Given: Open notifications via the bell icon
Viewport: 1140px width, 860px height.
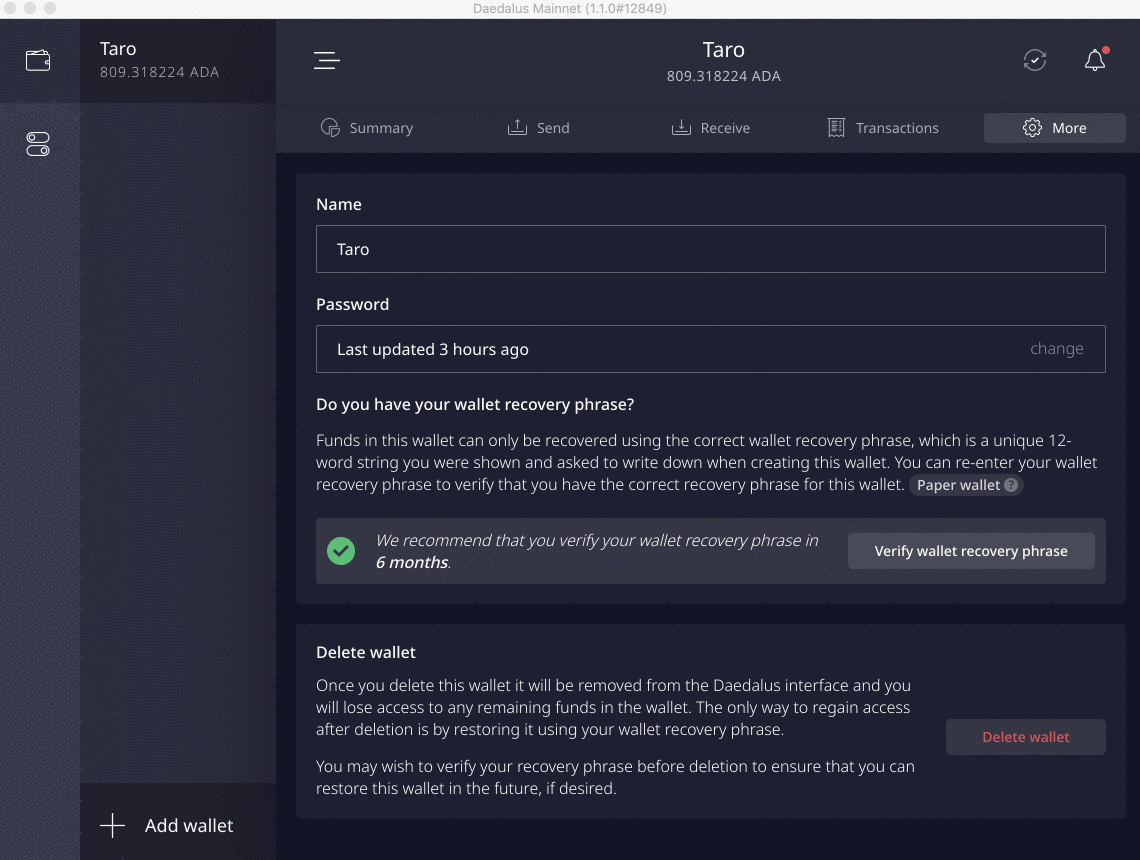Looking at the screenshot, I should coord(1095,60).
